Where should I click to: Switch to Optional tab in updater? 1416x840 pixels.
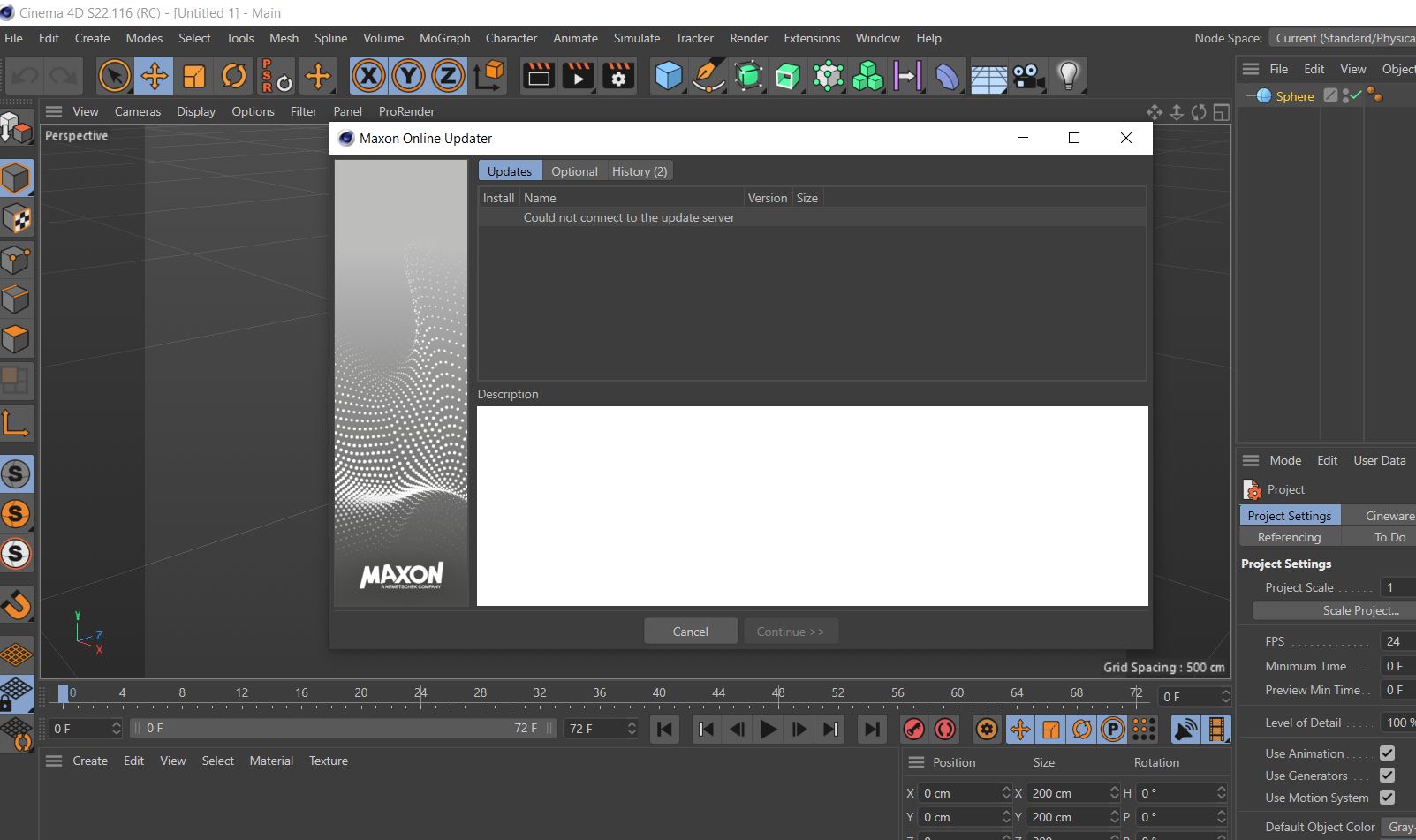point(574,171)
